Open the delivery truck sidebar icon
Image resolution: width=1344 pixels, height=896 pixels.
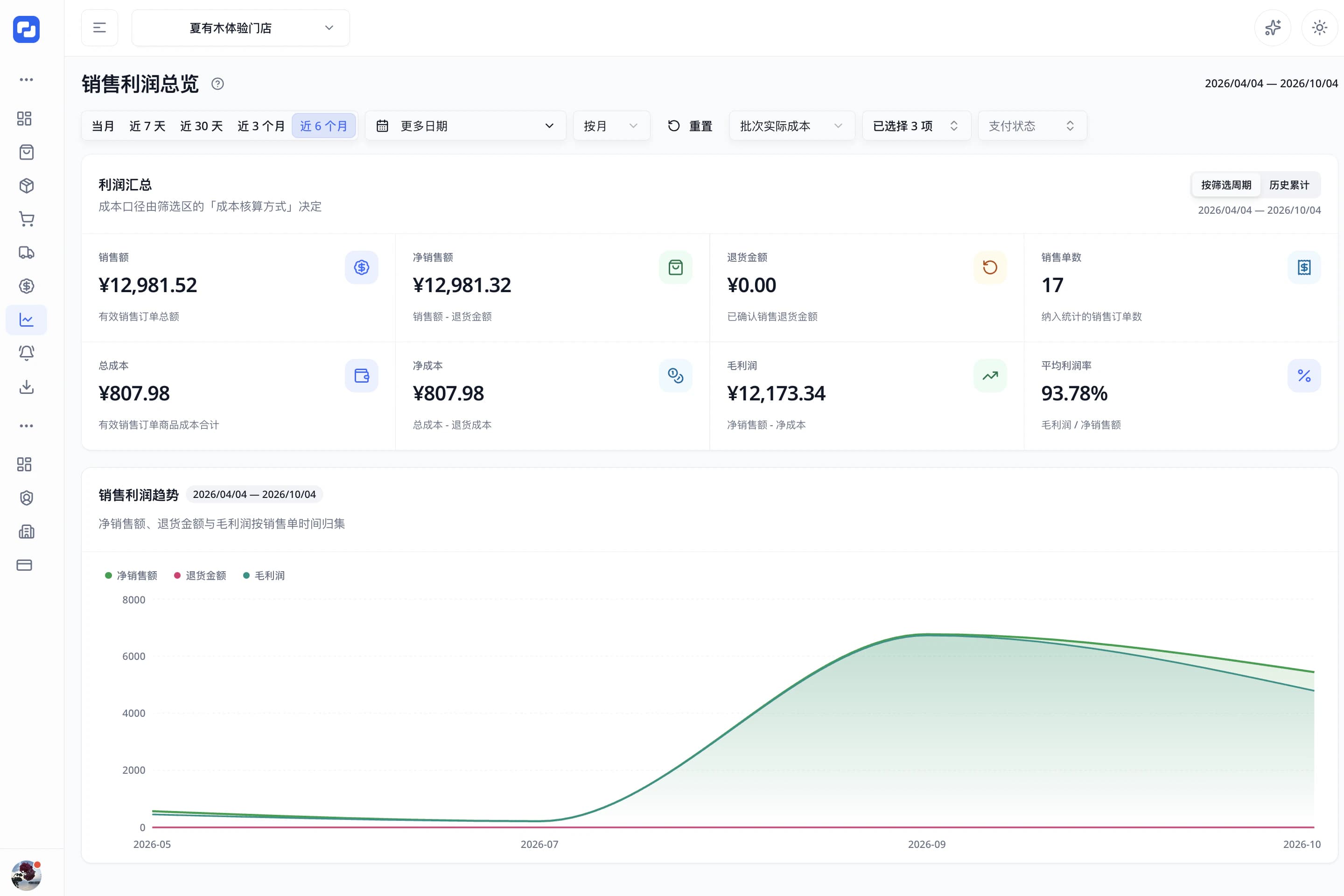click(x=26, y=252)
